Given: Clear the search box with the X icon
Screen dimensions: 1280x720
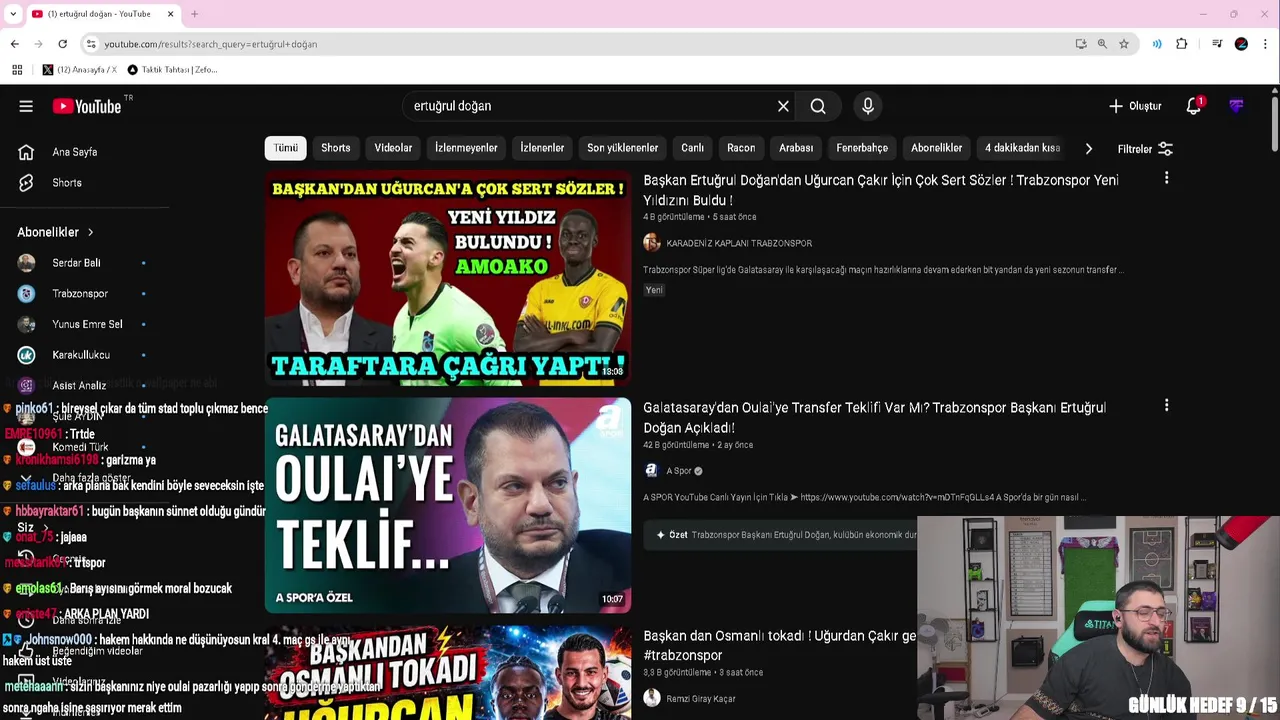Looking at the screenshot, I should [783, 106].
